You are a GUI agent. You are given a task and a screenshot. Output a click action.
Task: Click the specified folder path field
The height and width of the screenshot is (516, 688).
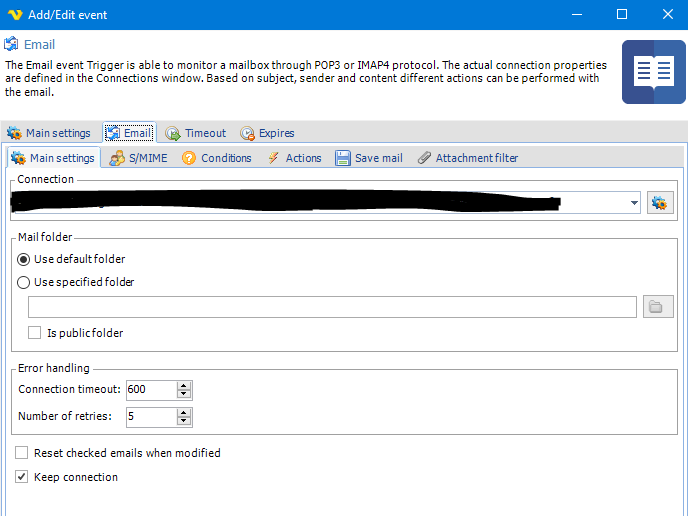332,307
